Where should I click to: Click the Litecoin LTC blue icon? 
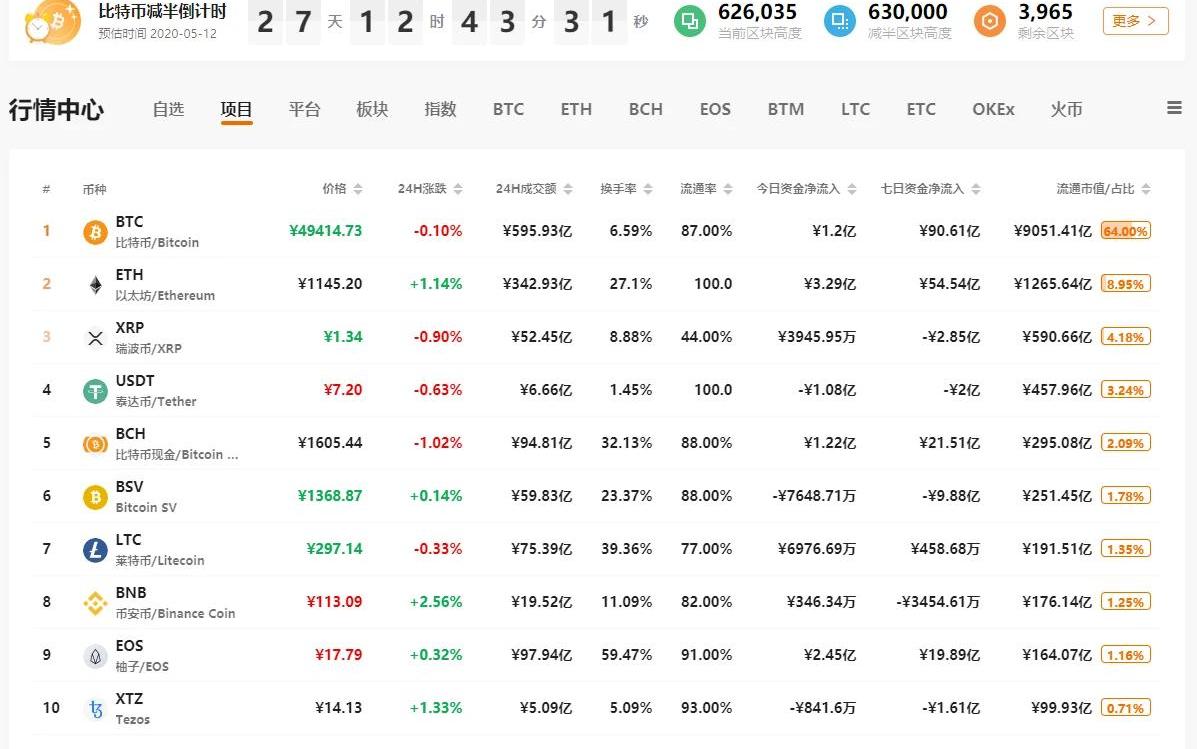(95, 550)
